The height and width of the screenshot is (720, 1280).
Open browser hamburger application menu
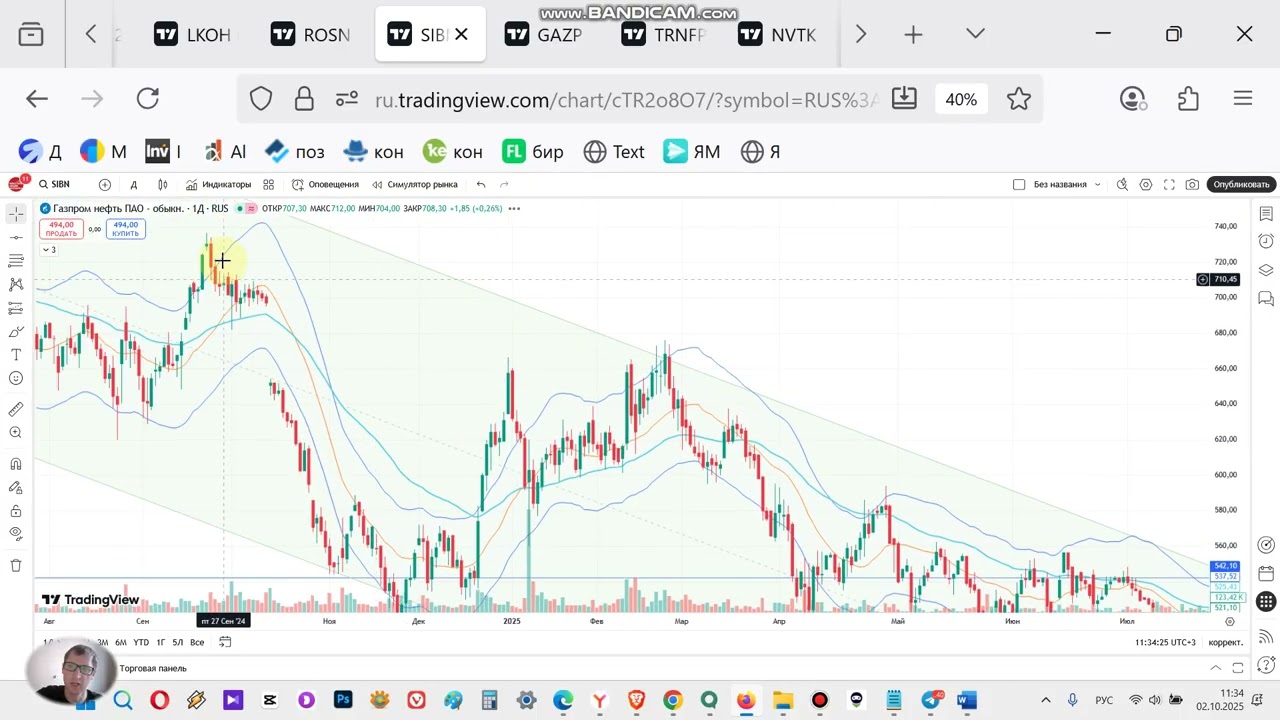1243,98
